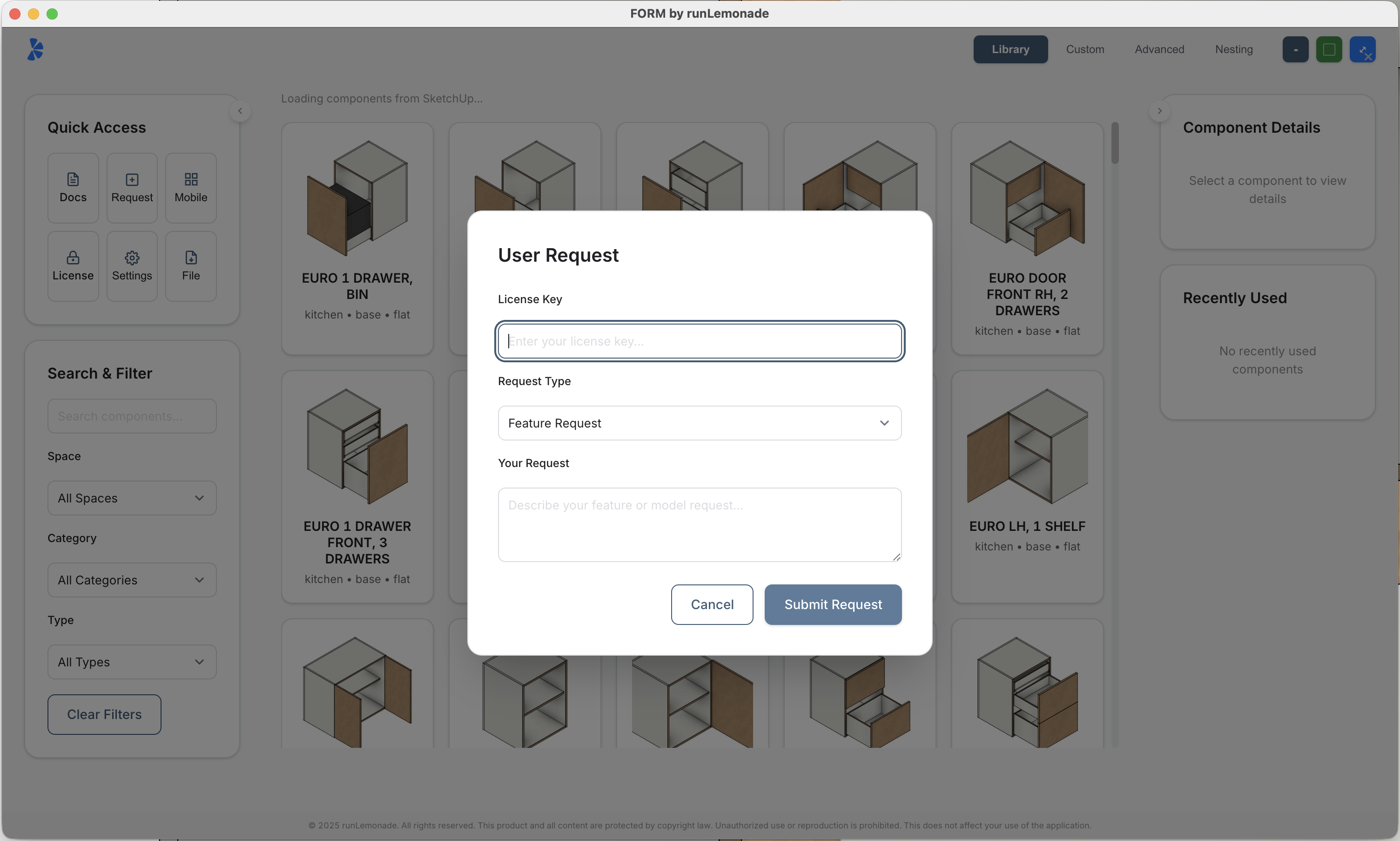Open the Settings quick access icon
1400x841 pixels.
[131, 265]
